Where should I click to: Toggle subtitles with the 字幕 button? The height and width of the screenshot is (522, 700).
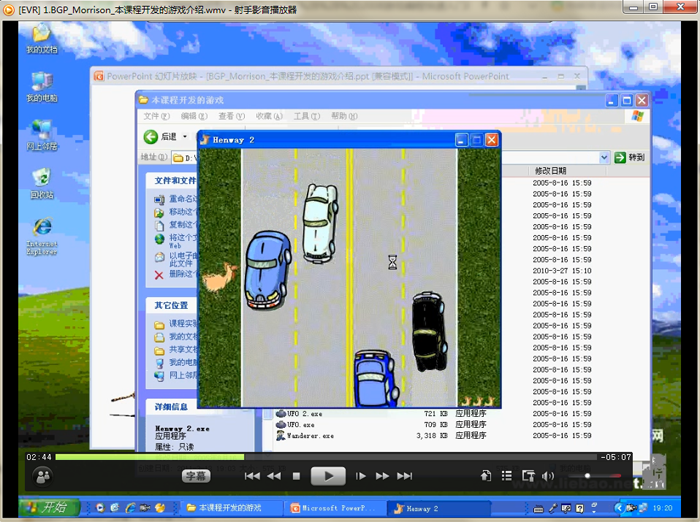click(x=196, y=476)
